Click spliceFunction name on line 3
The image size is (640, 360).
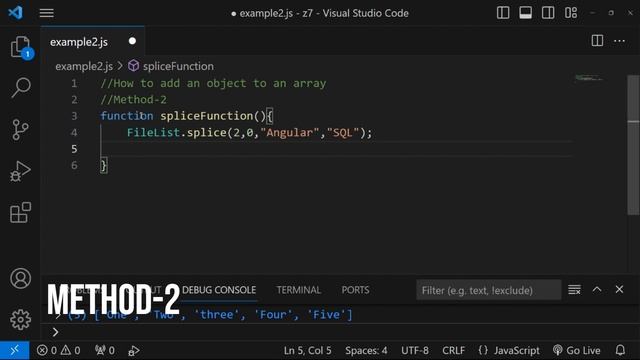click(x=207, y=116)
